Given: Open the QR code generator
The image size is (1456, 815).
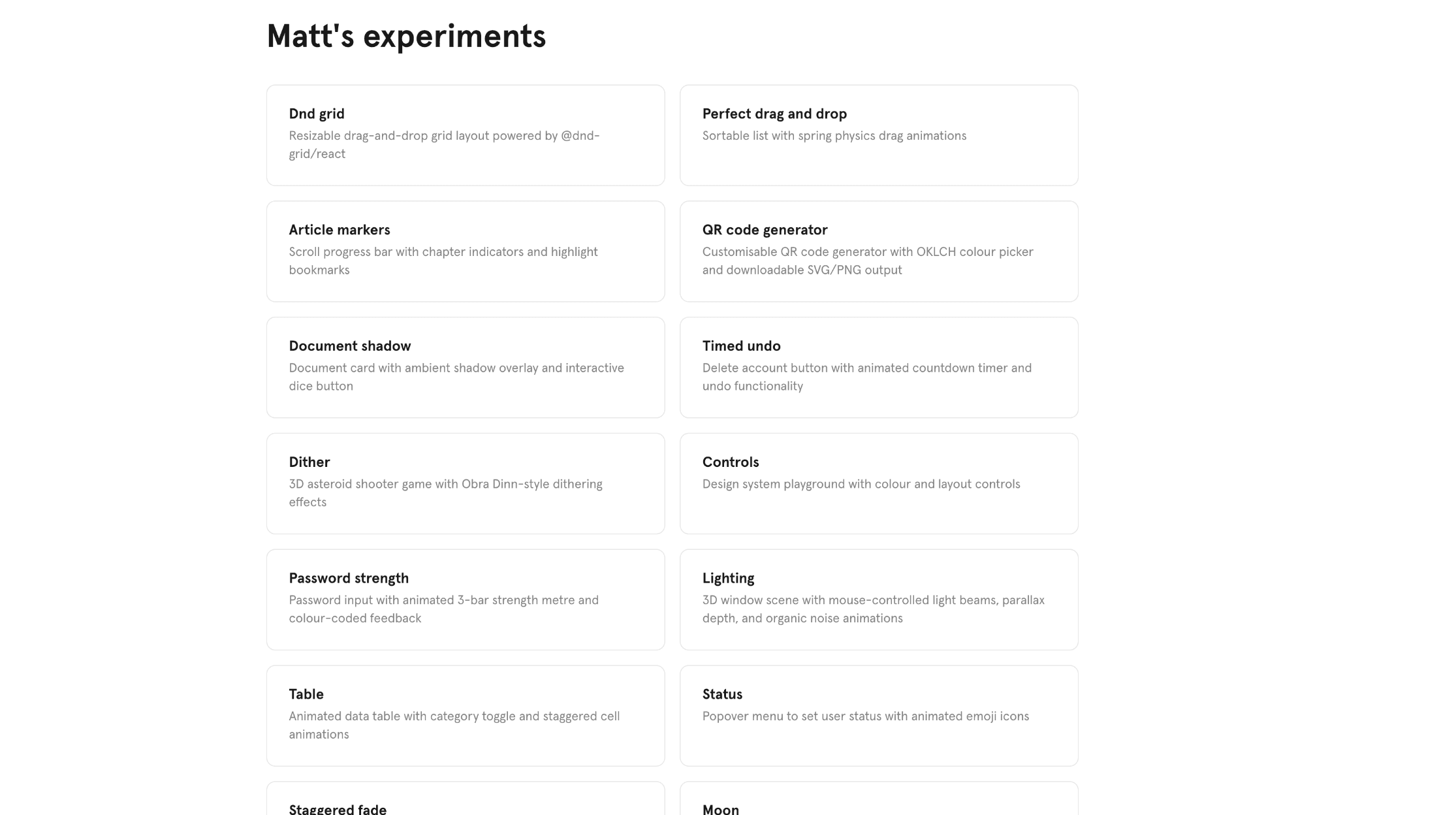Looking at the screenshot, I should (879, 251).
